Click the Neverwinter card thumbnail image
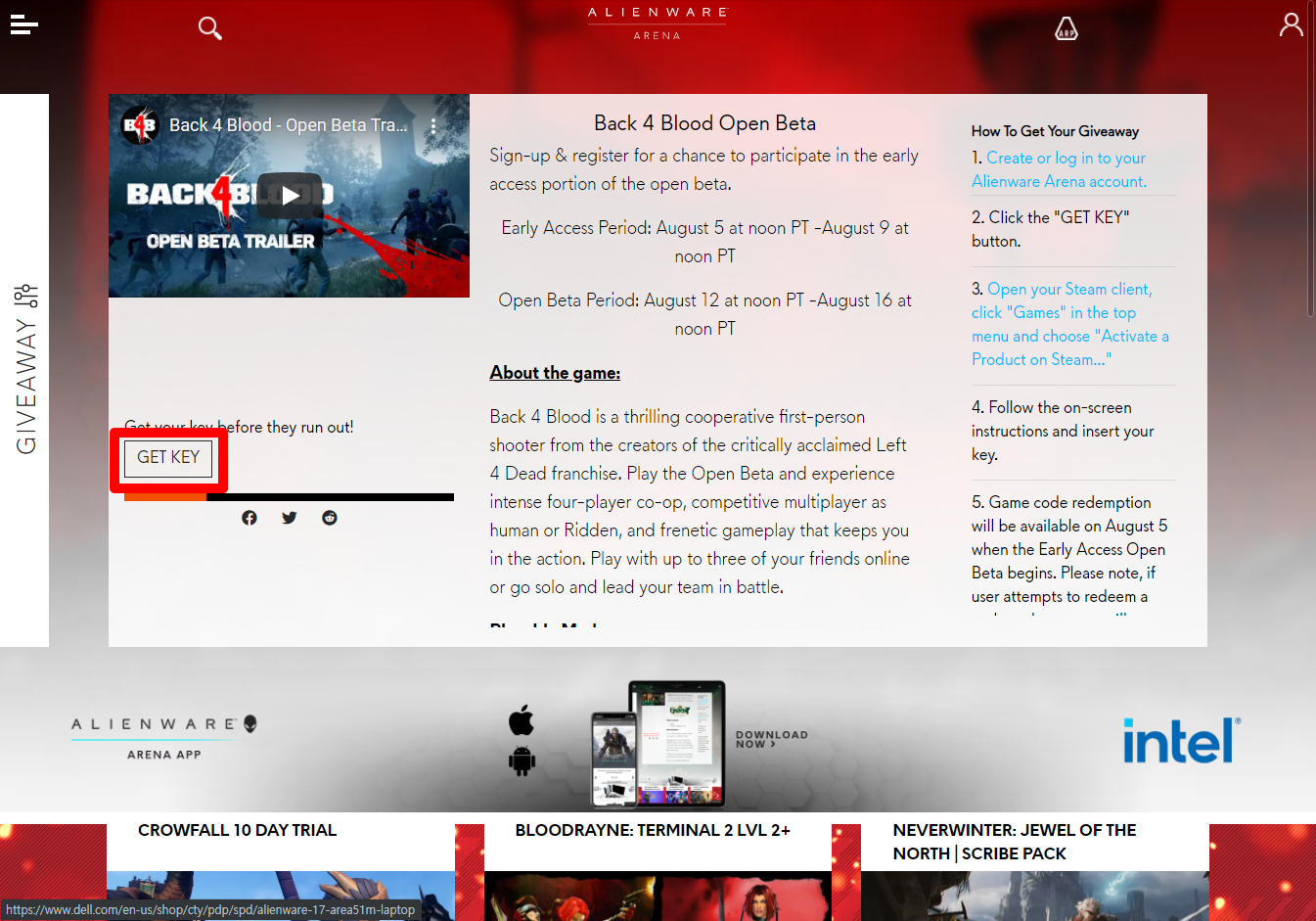 tap(1035, 896)
